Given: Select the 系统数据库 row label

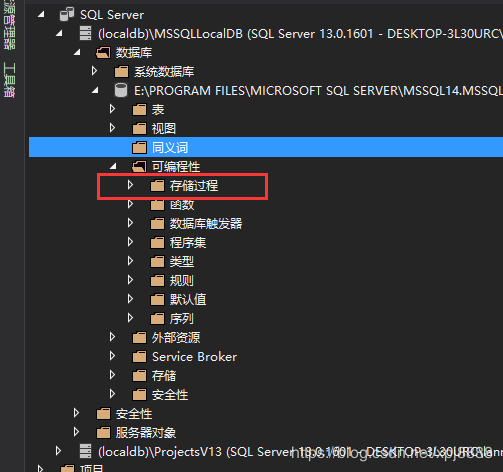Looking at the screenshot, I should (164, 72).
